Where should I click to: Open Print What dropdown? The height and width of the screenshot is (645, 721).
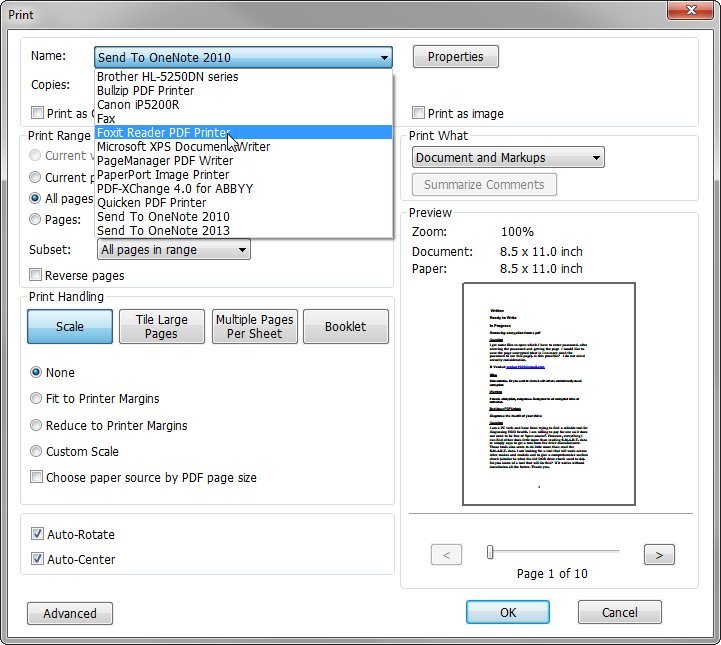coord(508,158)
